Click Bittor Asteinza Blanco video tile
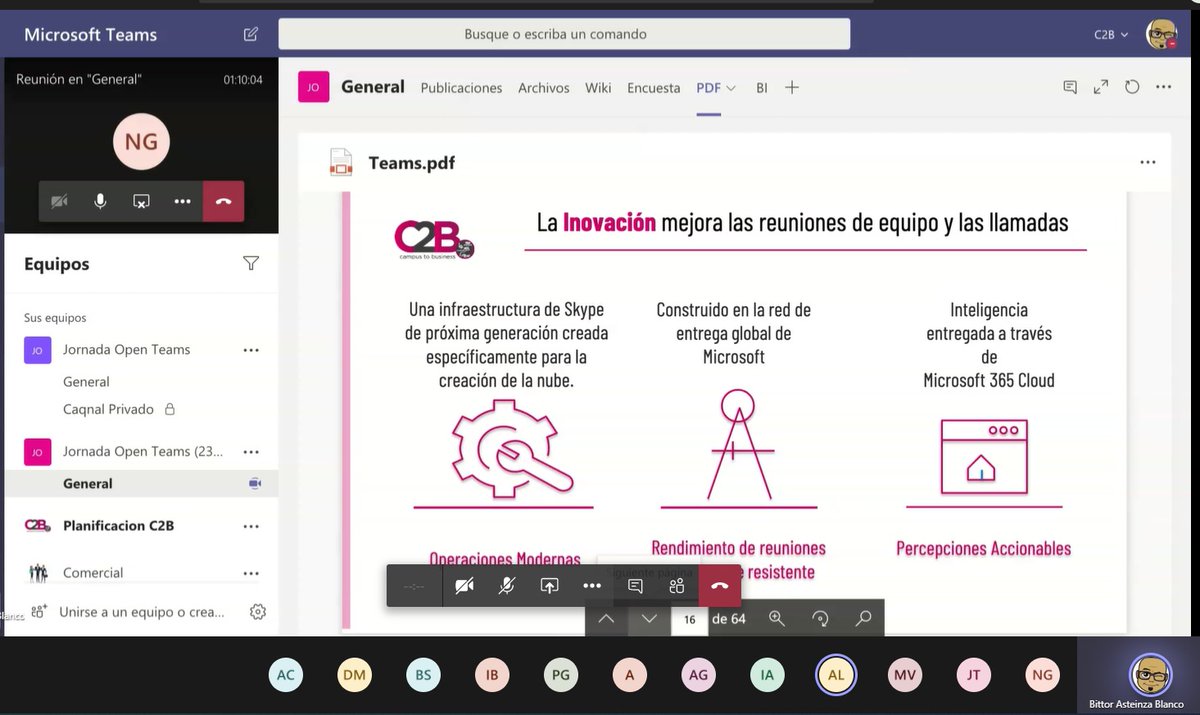 pyautogui.click(x=1138, y=677)
